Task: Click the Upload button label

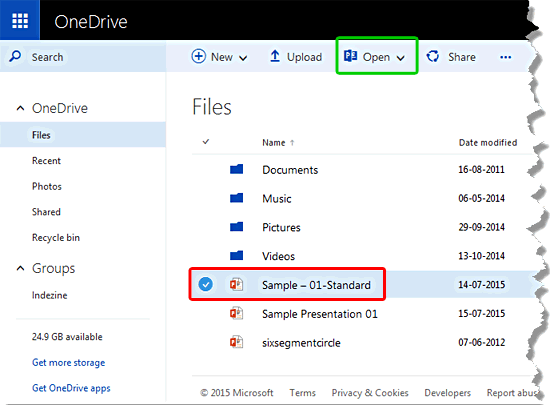Action: tap(304, 57)
